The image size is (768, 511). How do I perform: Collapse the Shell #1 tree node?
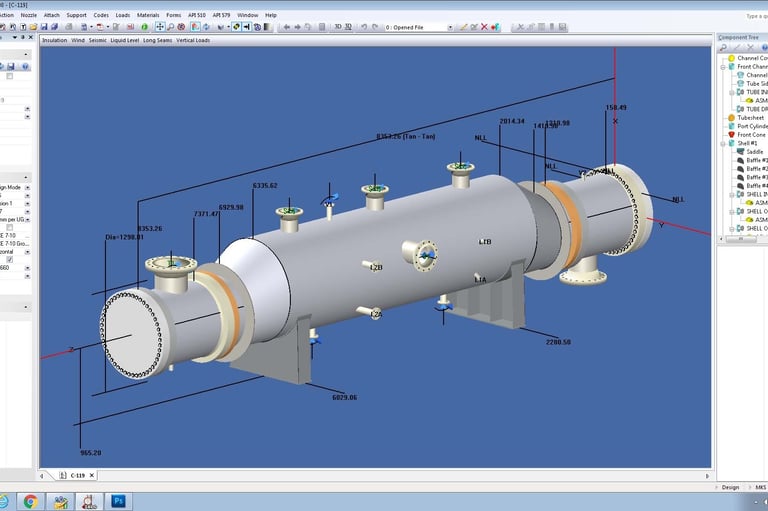[723, 144]
